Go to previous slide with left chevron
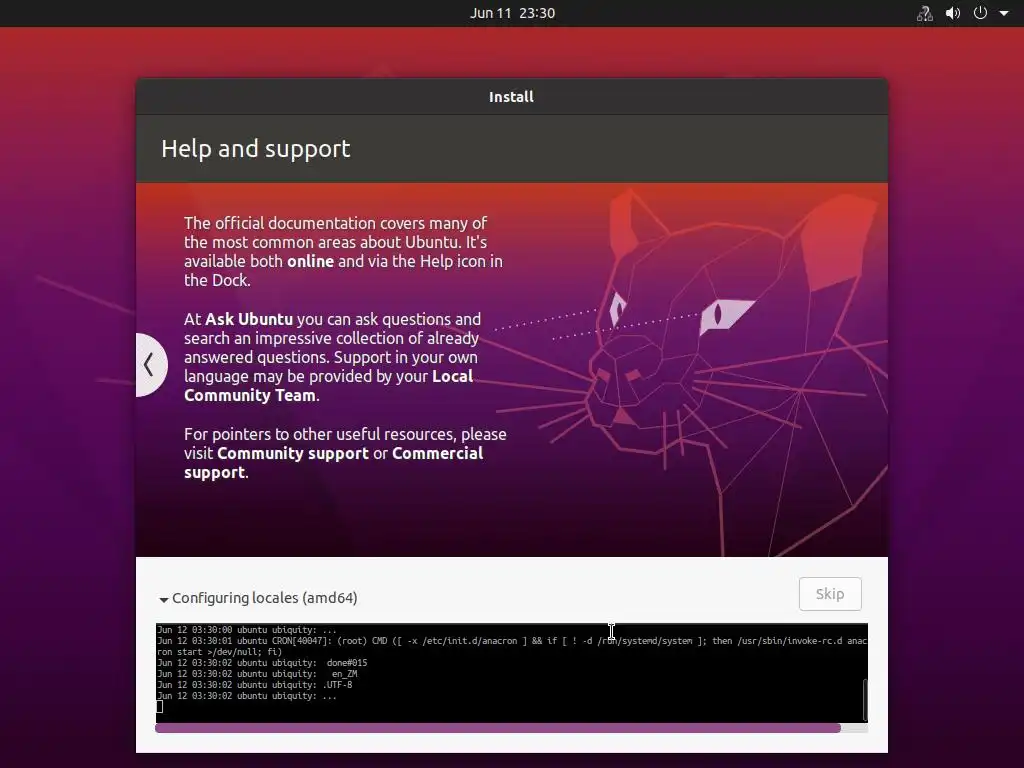Image resolution: width=1024 pixels, height=768 pixels. (150, 364)
